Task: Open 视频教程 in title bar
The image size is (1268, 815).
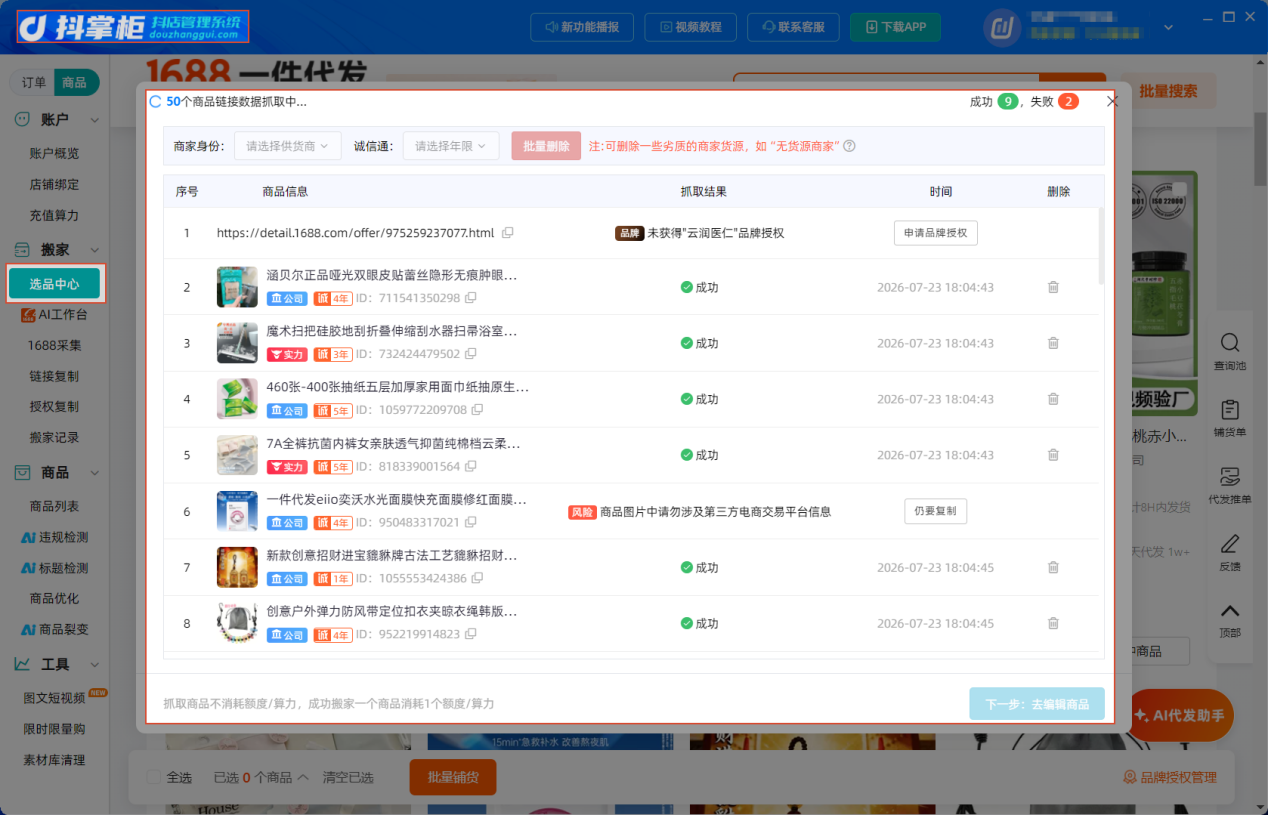Action: (x=690, y=27)
